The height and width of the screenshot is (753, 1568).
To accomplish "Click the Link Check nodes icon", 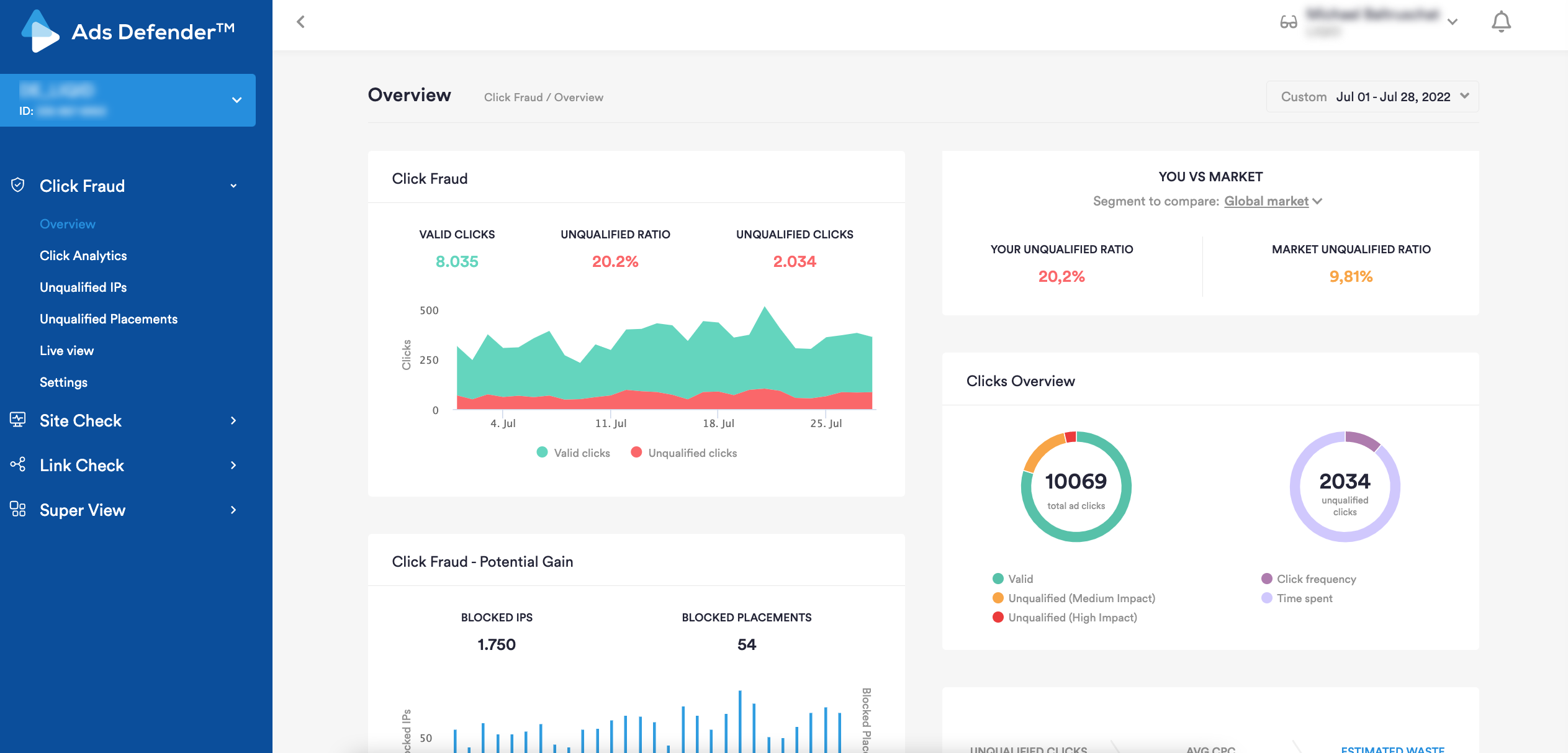I will coord(18,465).
